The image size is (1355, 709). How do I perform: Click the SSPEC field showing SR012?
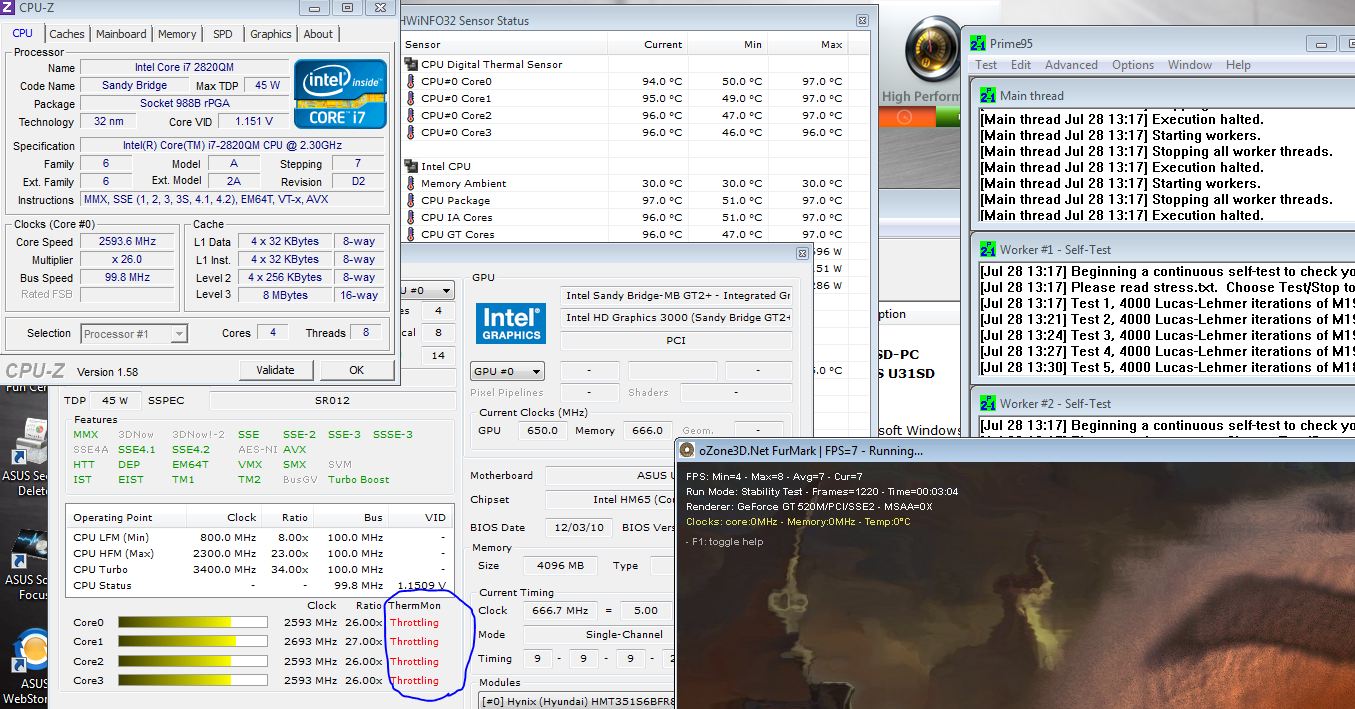point(334,400)
